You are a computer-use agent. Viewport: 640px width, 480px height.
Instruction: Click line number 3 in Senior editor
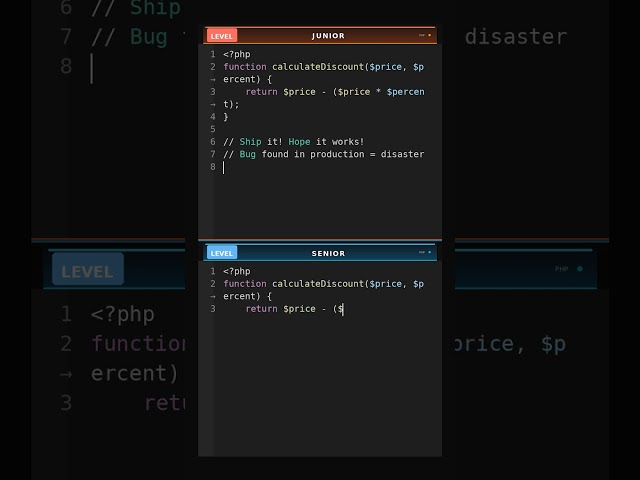pos(212,309)
